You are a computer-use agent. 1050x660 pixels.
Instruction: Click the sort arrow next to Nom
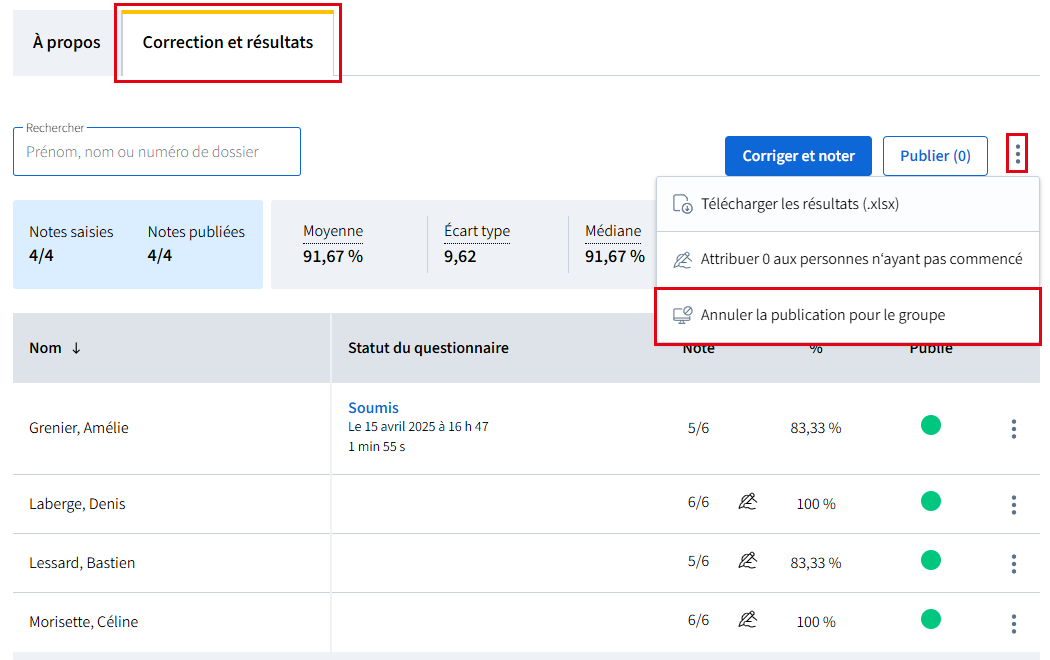click(76, 348)
